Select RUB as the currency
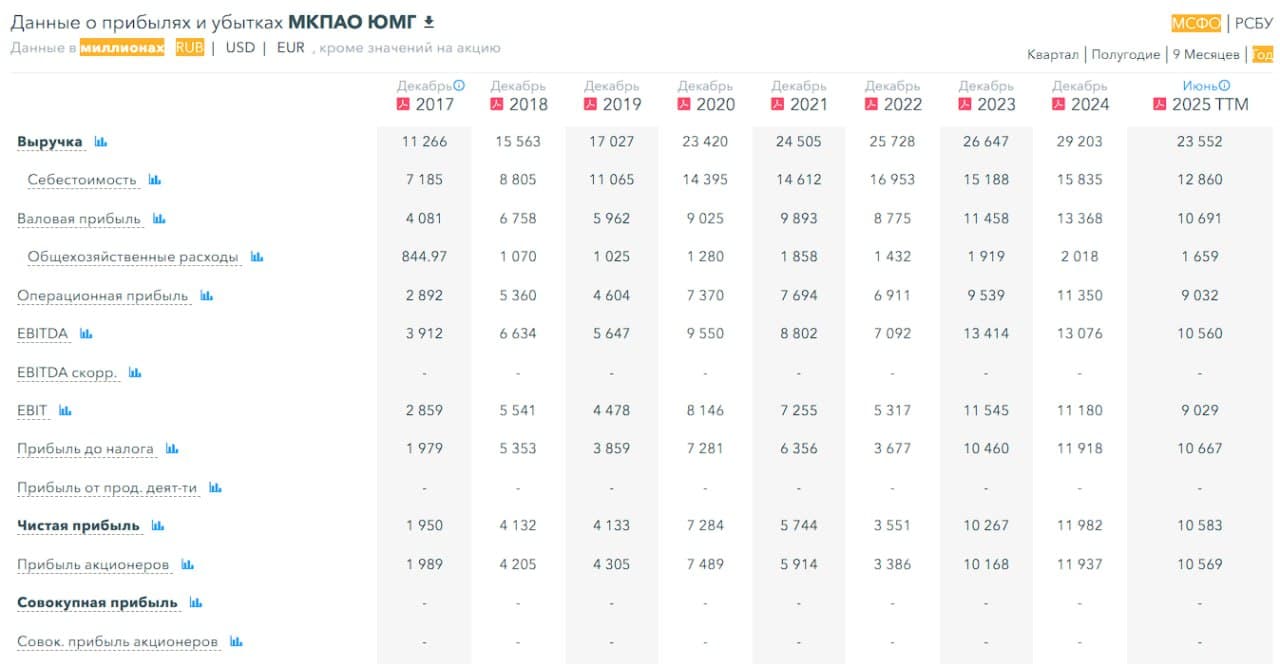The height and width of the screenshot is (668, 1280). [x=189, y=47]
